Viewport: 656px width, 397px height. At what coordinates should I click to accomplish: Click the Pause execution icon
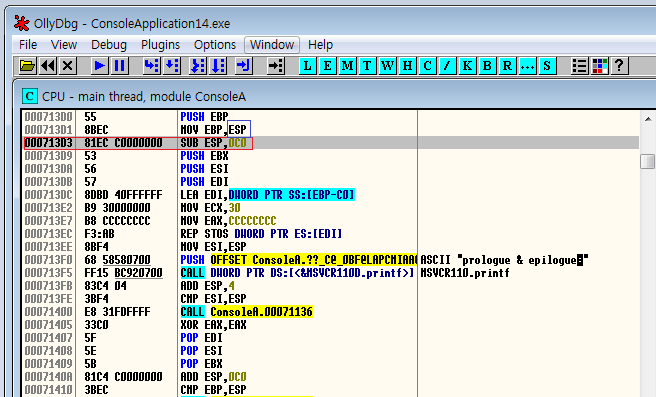coord(120,66)
